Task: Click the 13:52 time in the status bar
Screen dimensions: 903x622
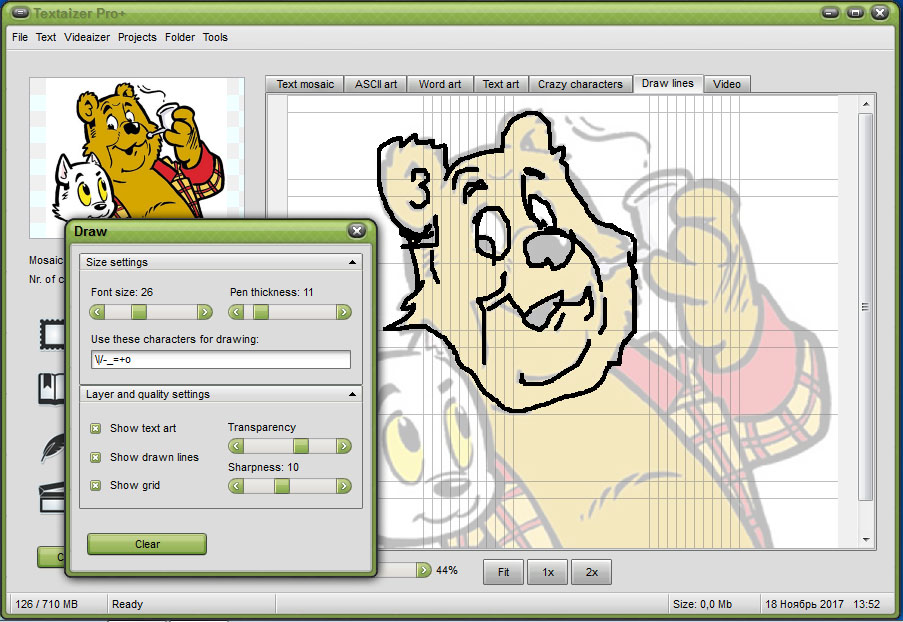Action: coord(867,604)
